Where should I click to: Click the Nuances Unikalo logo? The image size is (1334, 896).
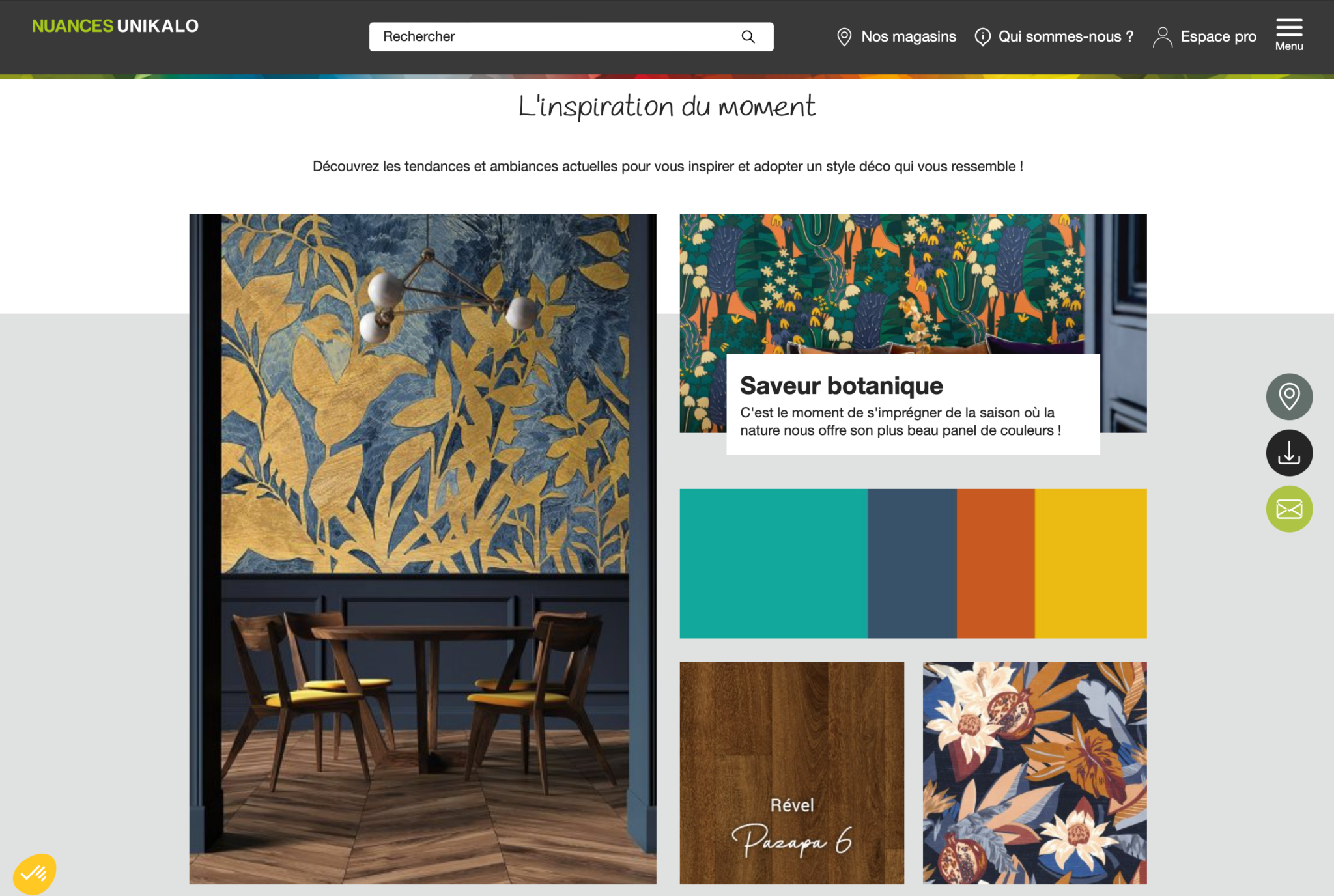115,26
